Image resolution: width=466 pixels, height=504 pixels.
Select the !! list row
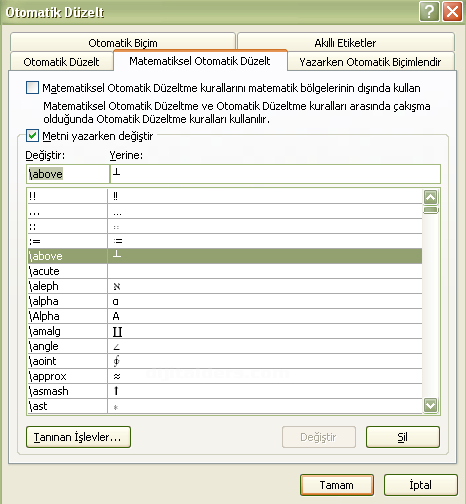[225, 196]
